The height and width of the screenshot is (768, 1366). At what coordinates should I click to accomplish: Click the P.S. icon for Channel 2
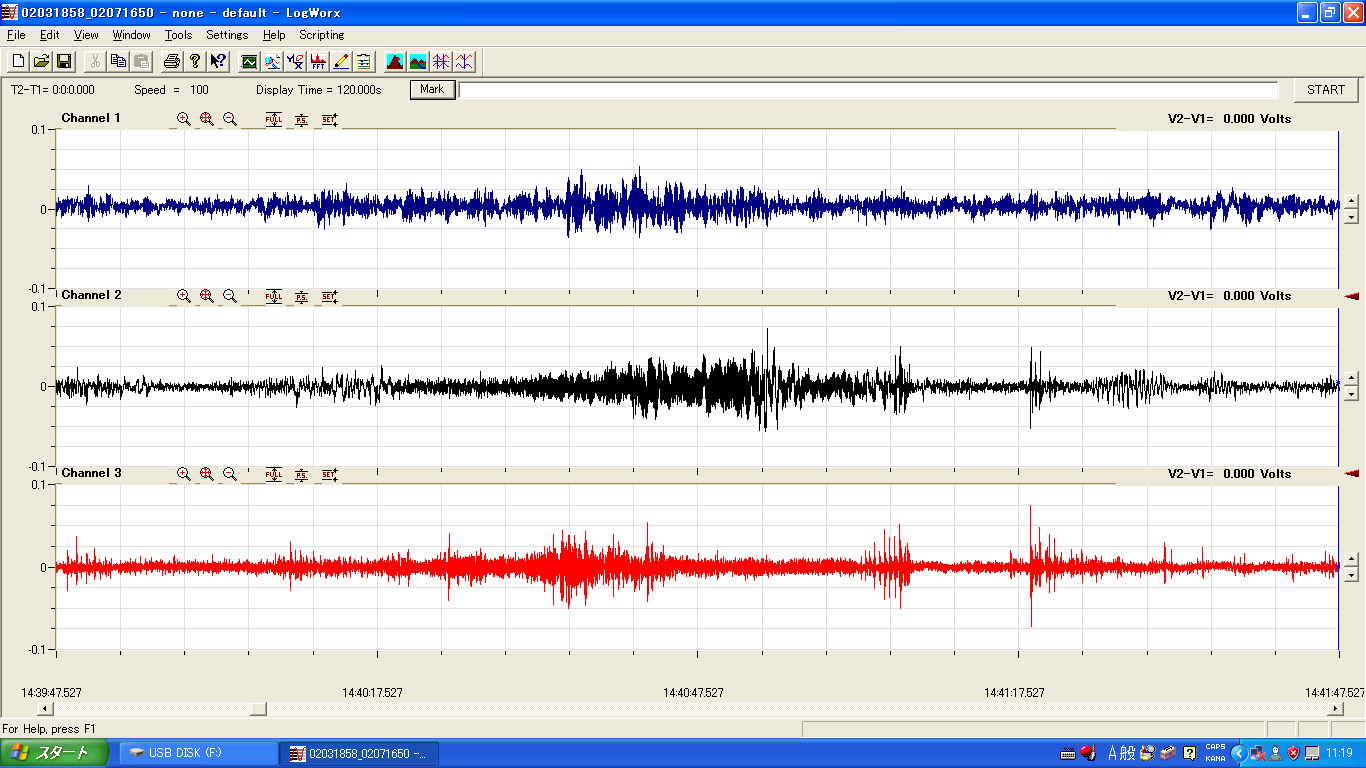pos(301,296)
